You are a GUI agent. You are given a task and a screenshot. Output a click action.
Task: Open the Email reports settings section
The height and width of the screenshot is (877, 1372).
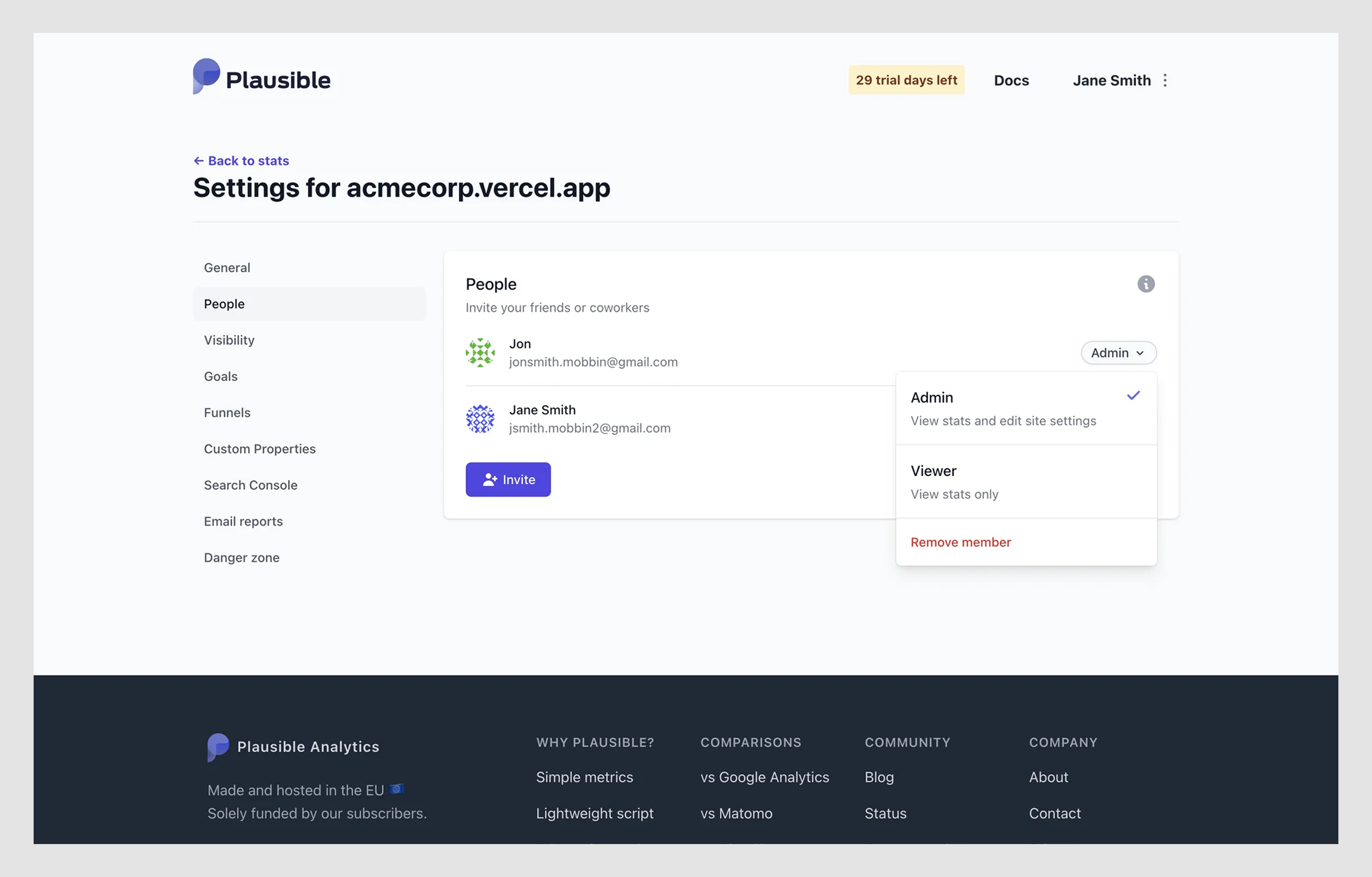click(309, 522)
